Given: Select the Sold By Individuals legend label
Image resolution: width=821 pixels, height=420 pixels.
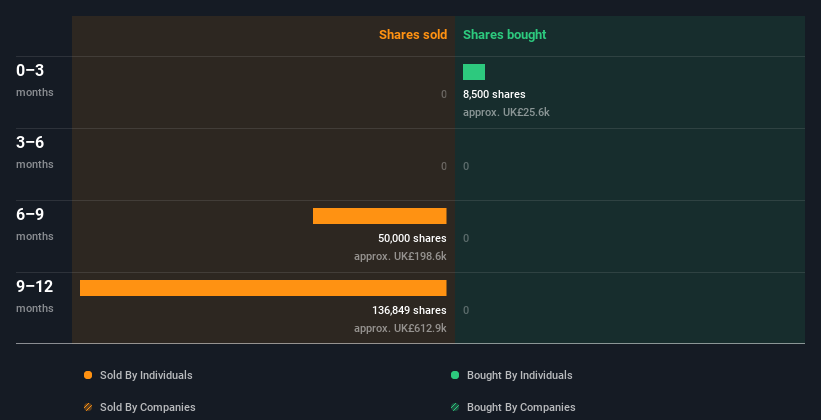Looking at the screenshot, I should (x=146, y=375).
